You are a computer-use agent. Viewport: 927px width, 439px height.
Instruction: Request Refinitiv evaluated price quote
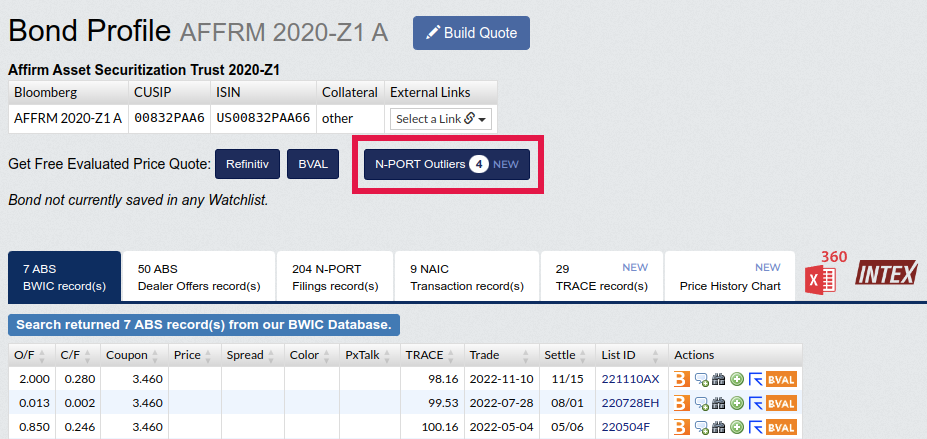(x=247, y=164)
